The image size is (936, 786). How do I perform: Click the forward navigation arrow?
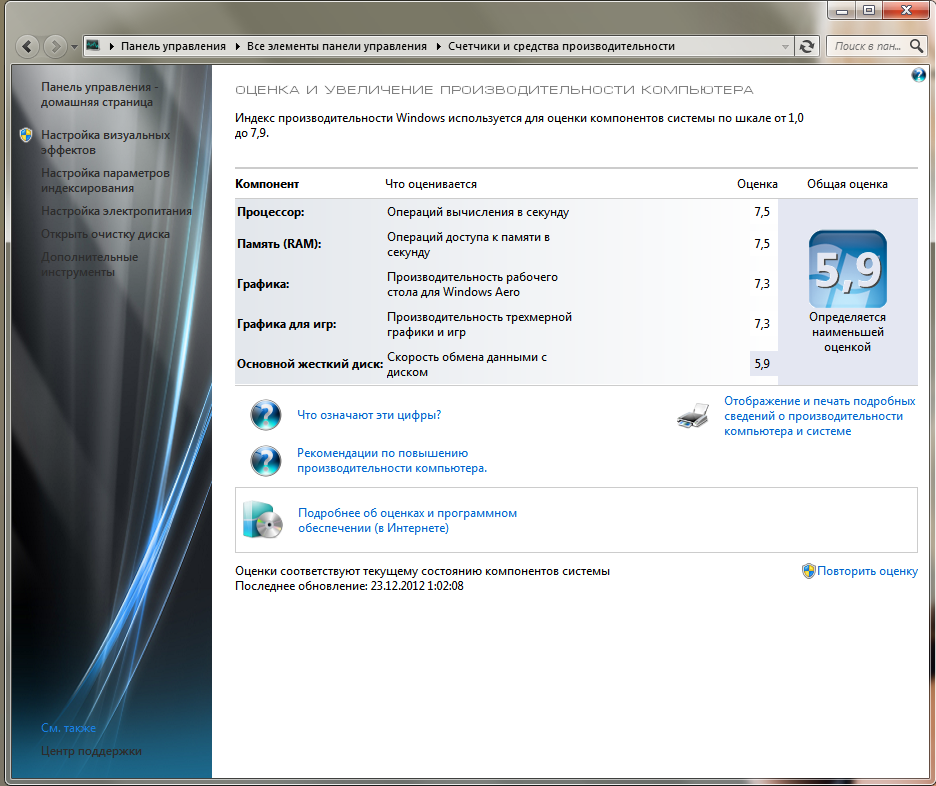pyautogui.click(x=55, y=46)
